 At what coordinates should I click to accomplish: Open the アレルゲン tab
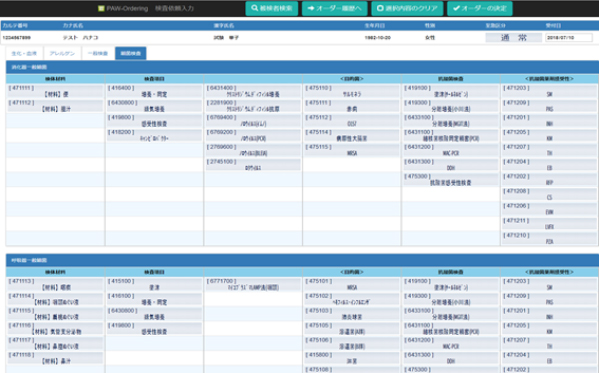click(62, 54)
